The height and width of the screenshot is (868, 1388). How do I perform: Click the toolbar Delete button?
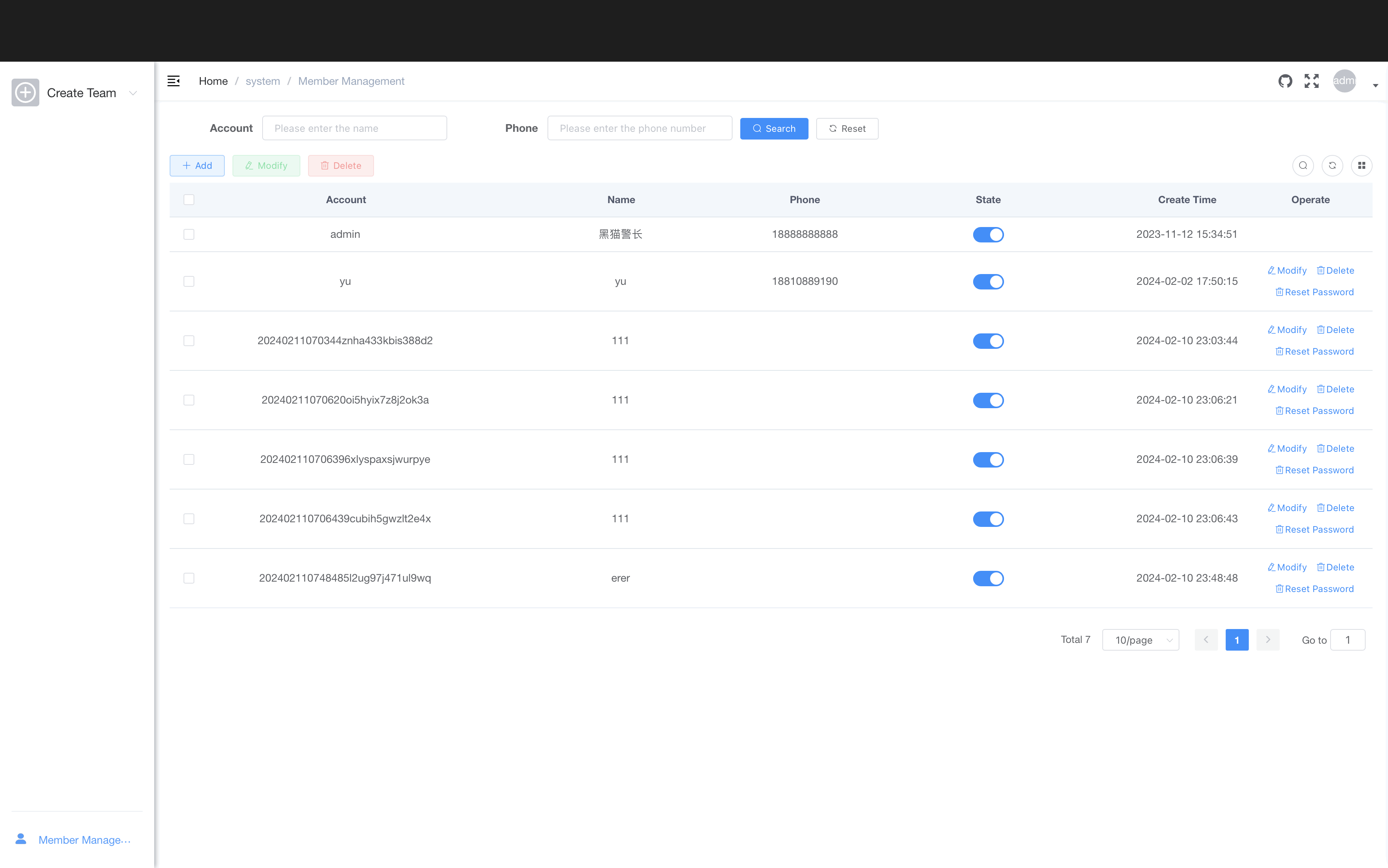(340, 165)
